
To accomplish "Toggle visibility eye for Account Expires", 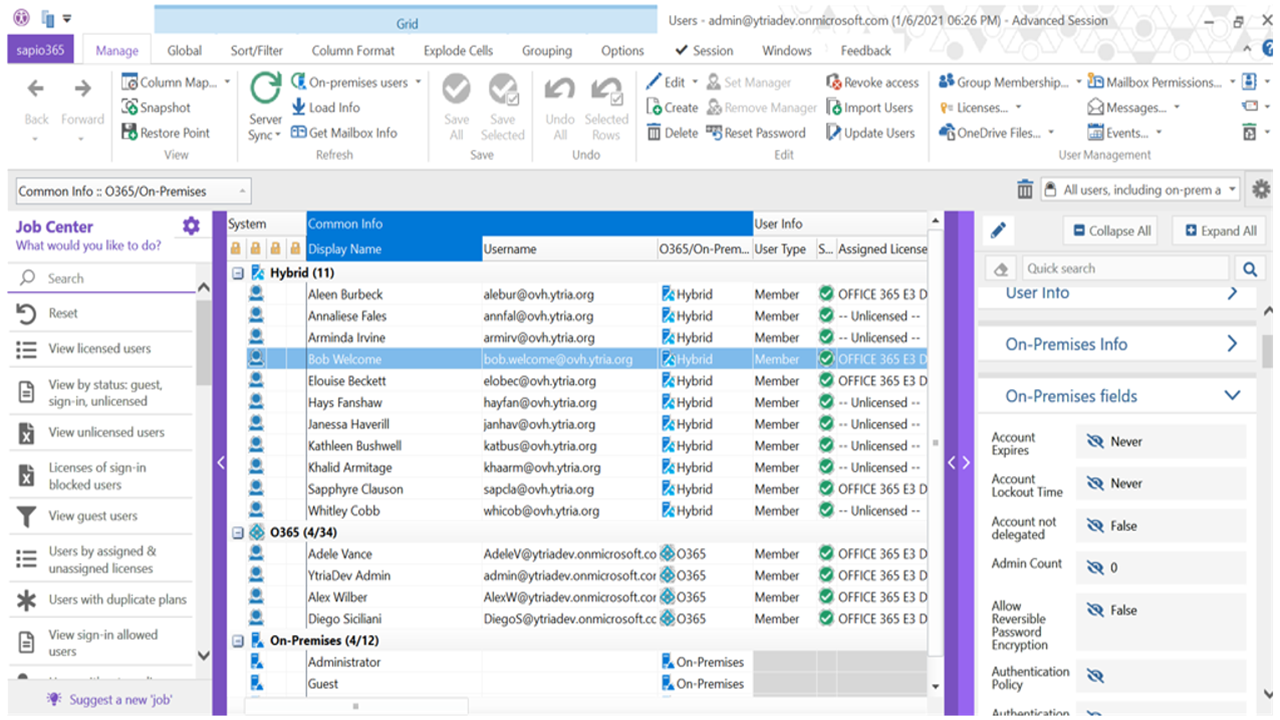I will (x=1095, y=442).
